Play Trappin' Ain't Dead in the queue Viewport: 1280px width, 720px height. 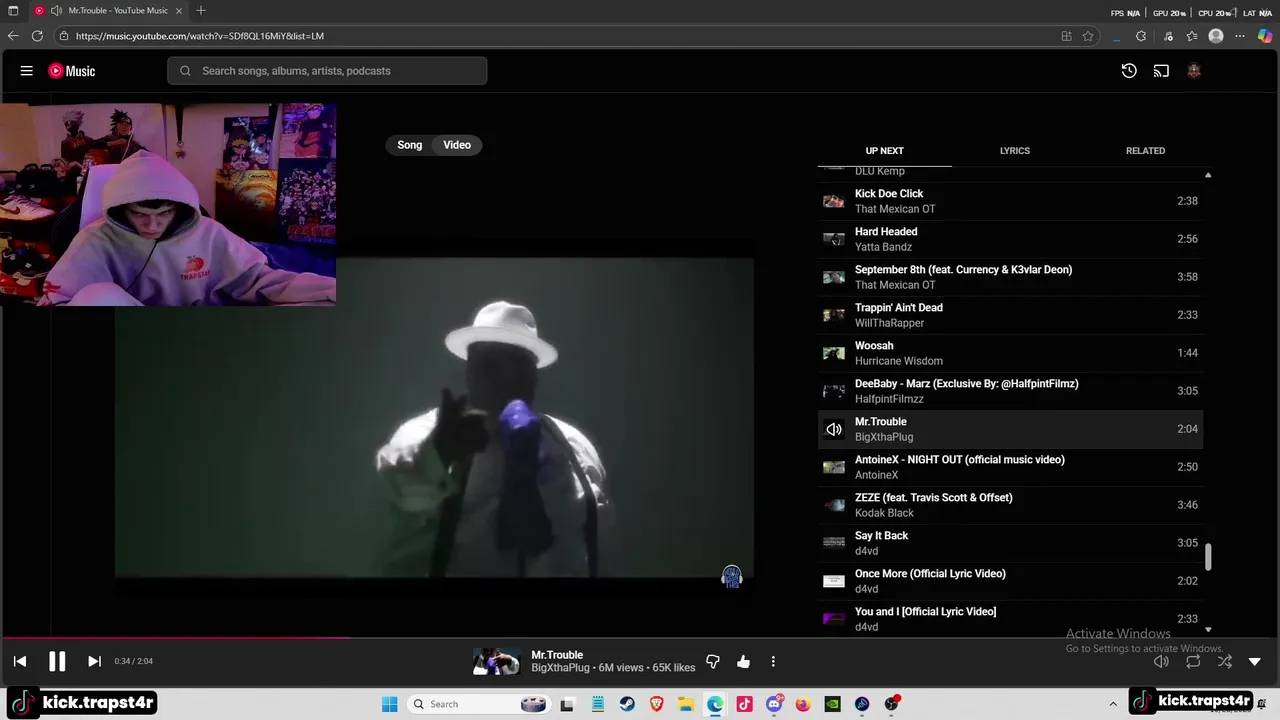pos(1010,315)
